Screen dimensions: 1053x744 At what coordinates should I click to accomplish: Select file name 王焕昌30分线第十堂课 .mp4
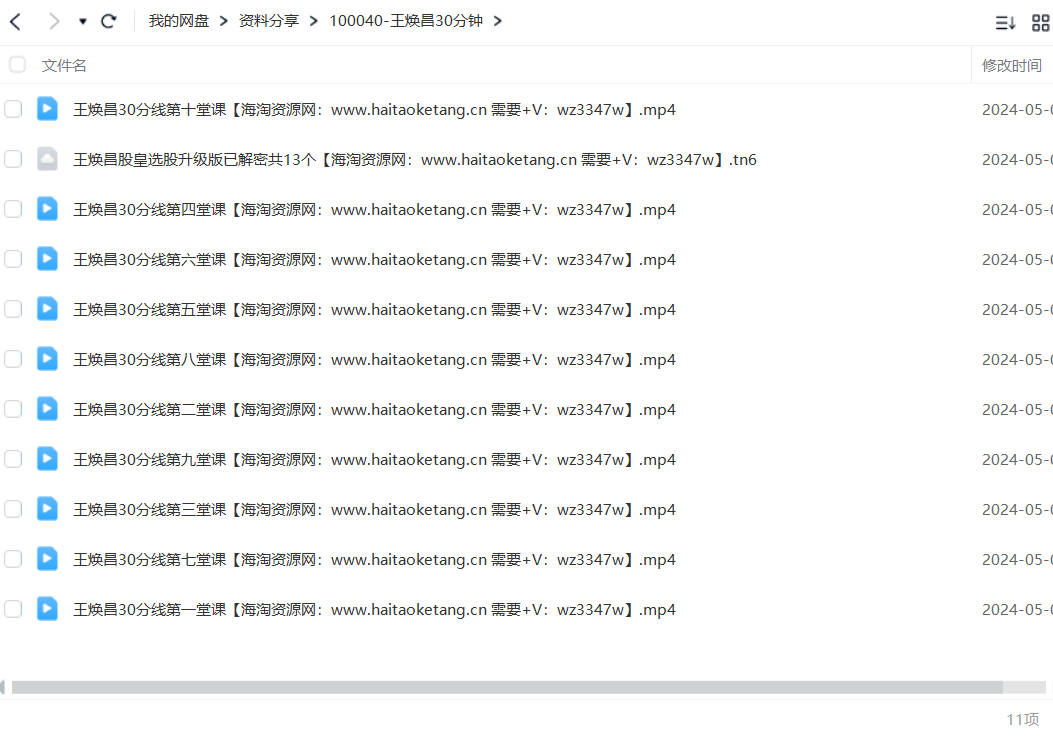click(x=374, y=109)
